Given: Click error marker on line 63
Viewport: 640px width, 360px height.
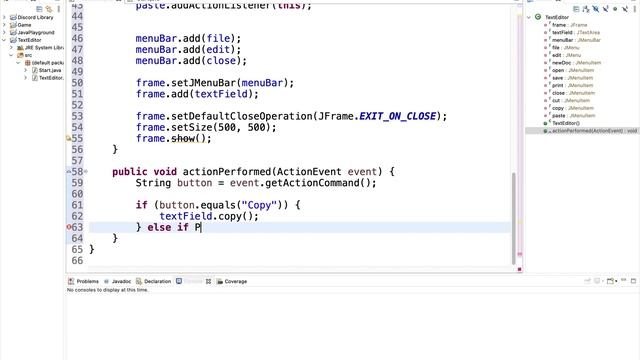Looking at the screenshot, I should [69, 227].
